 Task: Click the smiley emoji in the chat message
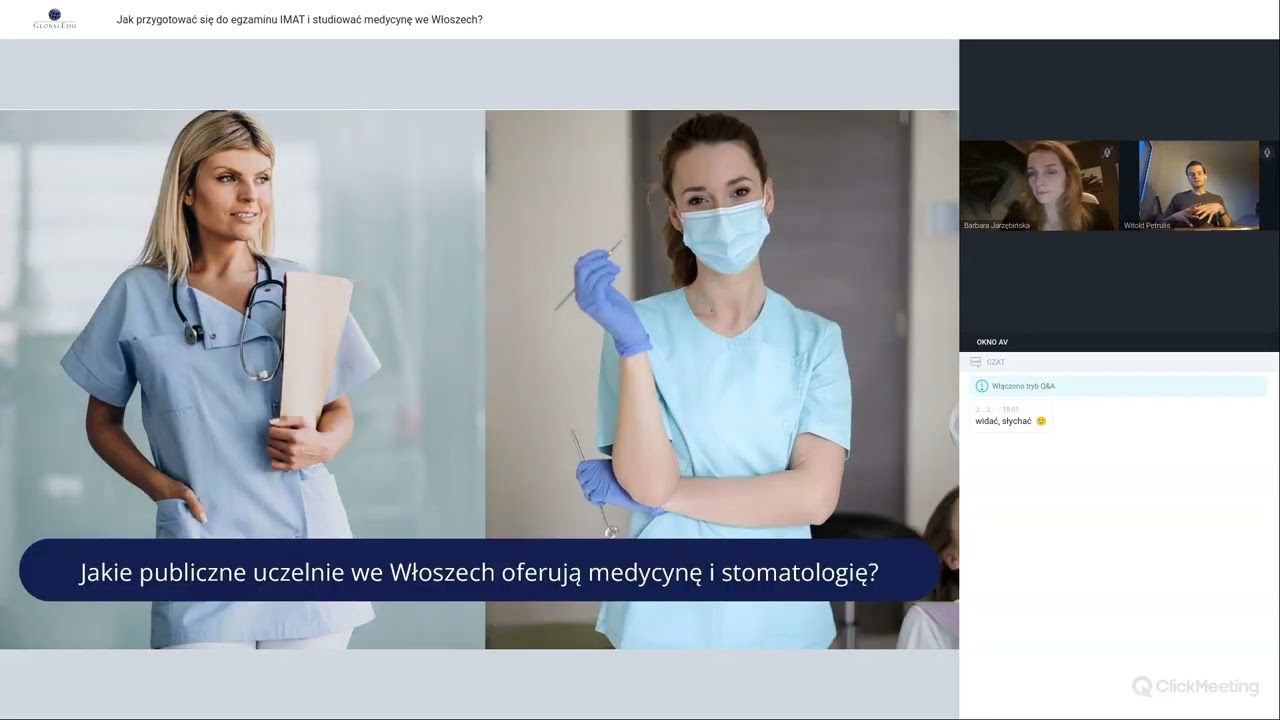[x=1041, y=421]
